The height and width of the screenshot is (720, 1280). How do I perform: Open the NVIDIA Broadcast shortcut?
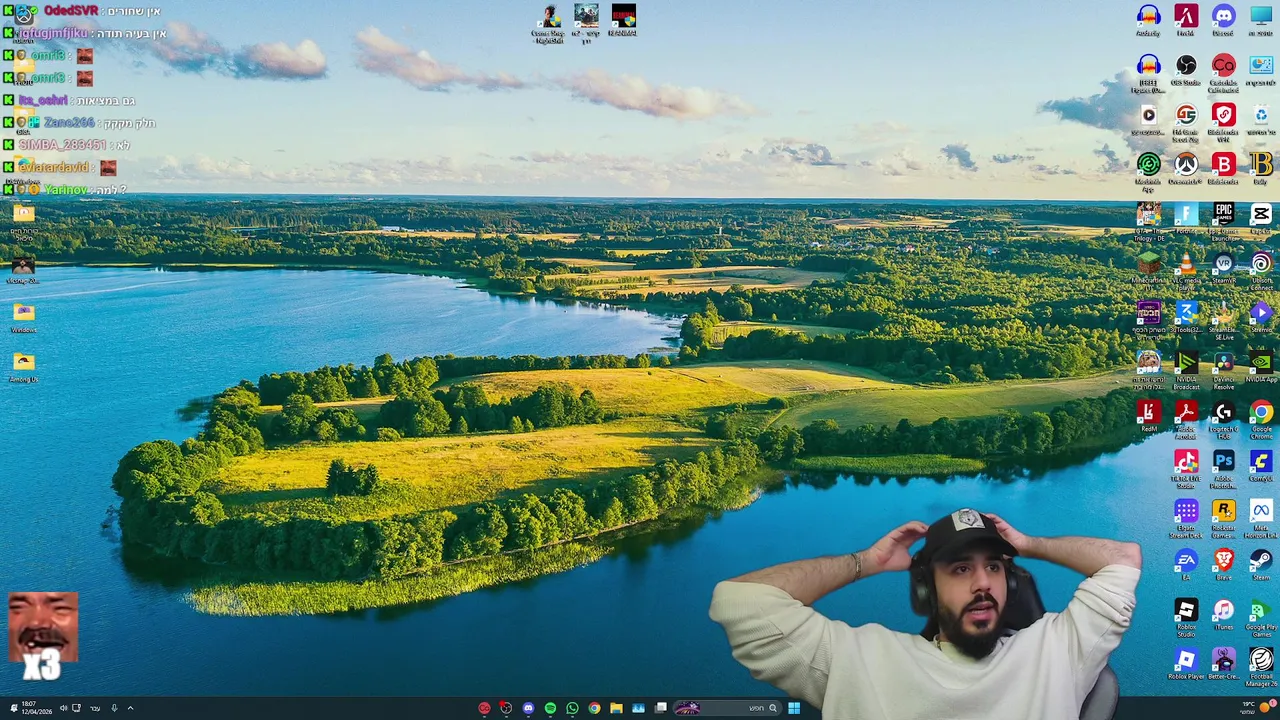[1186, 364]
